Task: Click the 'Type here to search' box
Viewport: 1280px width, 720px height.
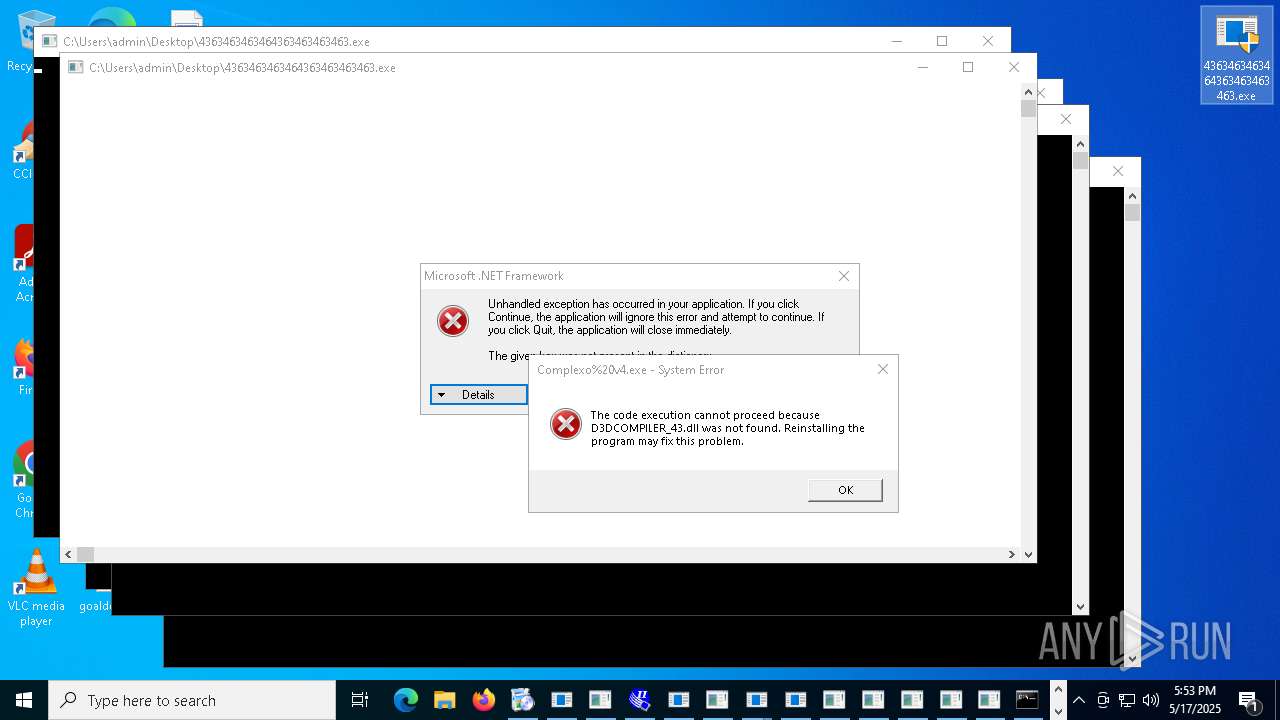Action: [x=192, y=700]
